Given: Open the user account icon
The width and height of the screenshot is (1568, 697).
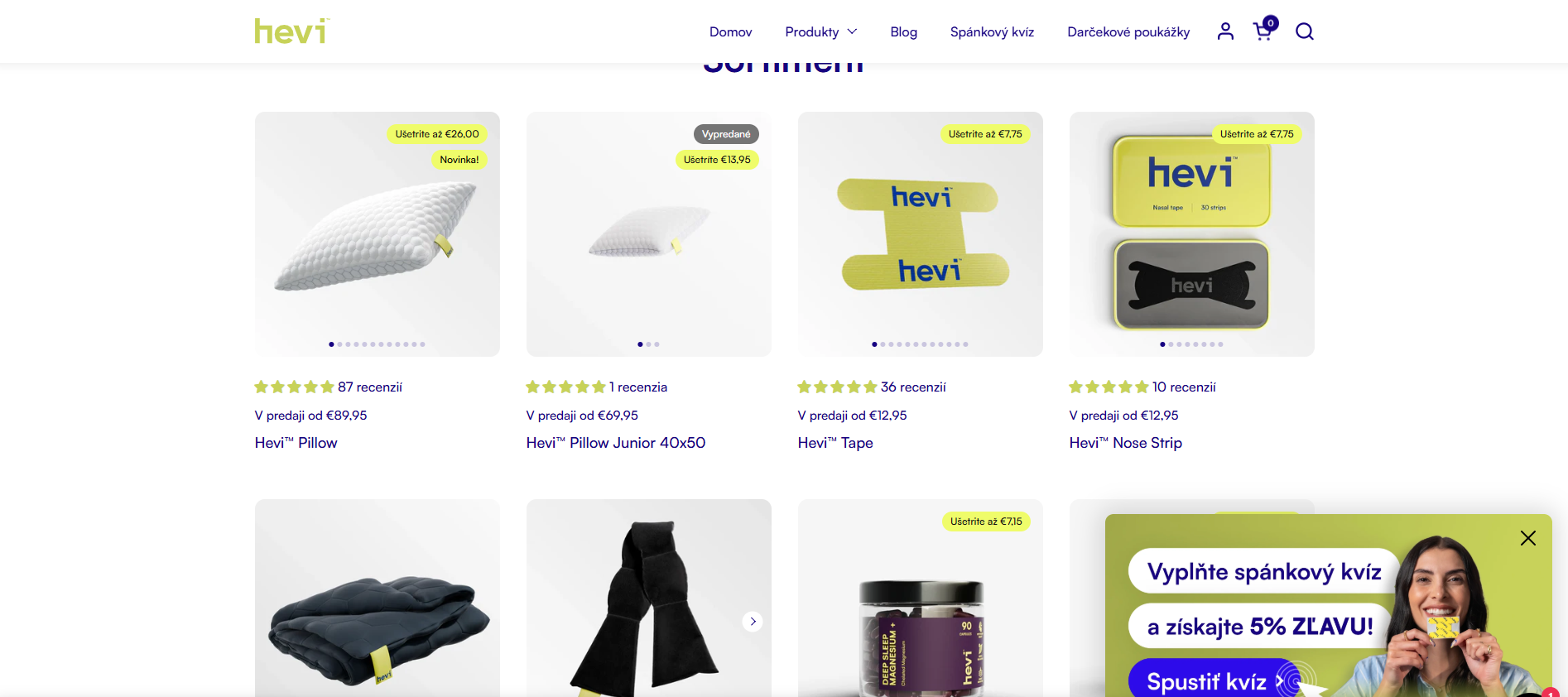Looking at the screenshot, I should pos(1225,31).
